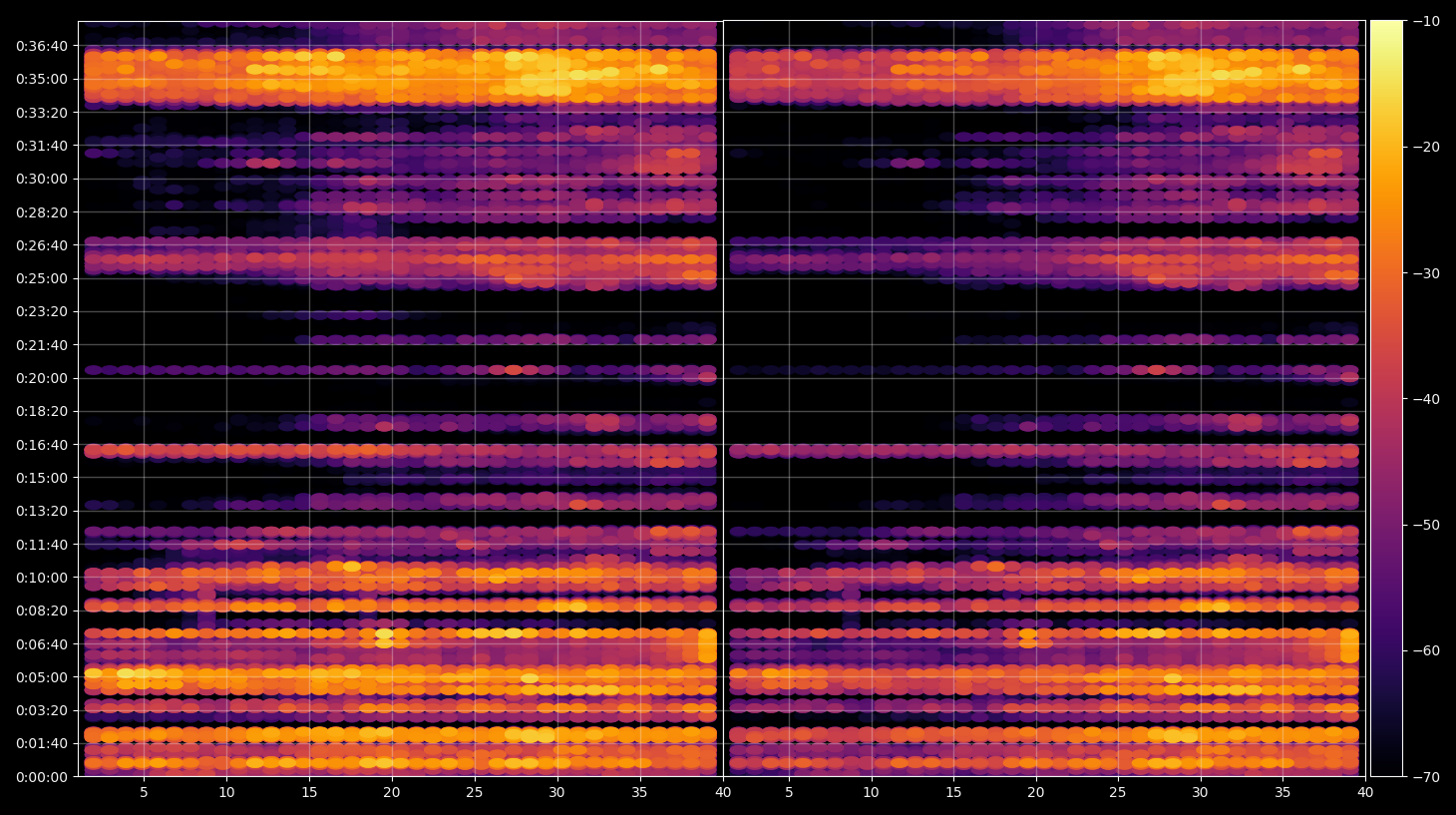Select the 0:36:40 time axis label
This screenshot has height=815, width=1456.
tap(42, 46)
